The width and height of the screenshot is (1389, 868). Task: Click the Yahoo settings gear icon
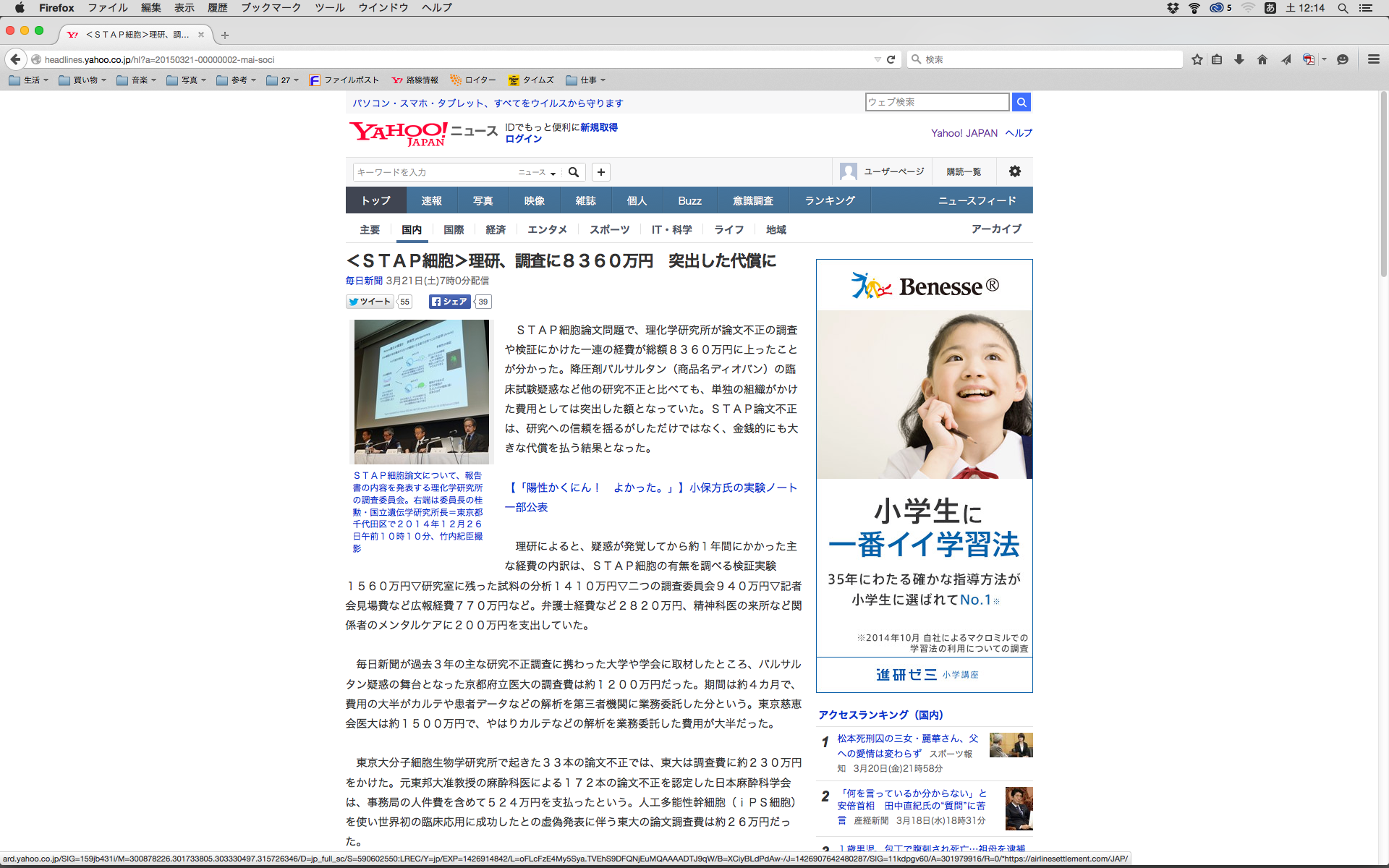(x=1015, y=171)
